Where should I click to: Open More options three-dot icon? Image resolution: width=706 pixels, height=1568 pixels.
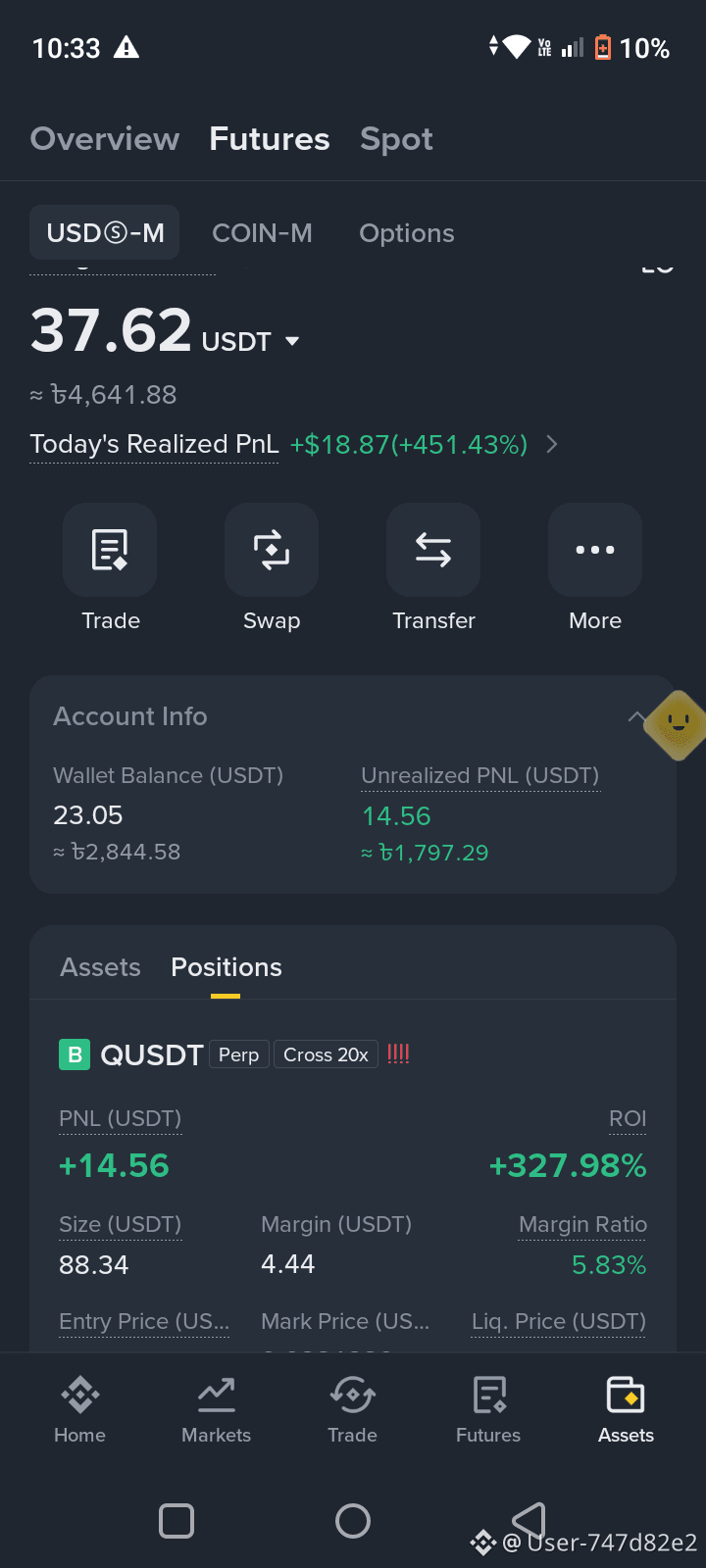pos(595,550)
